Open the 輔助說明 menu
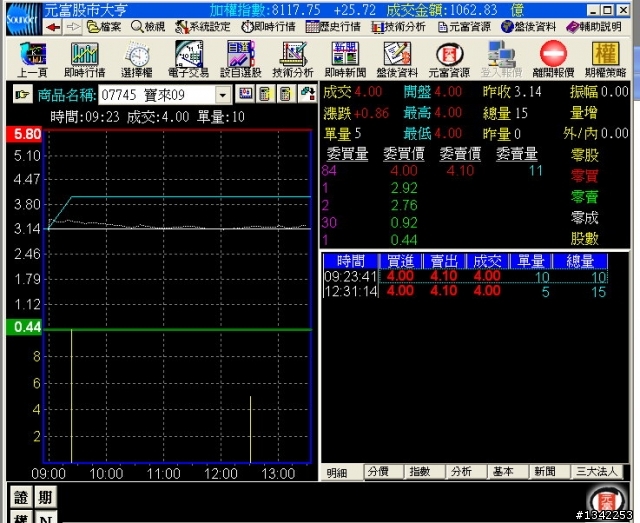 point(594,27)
